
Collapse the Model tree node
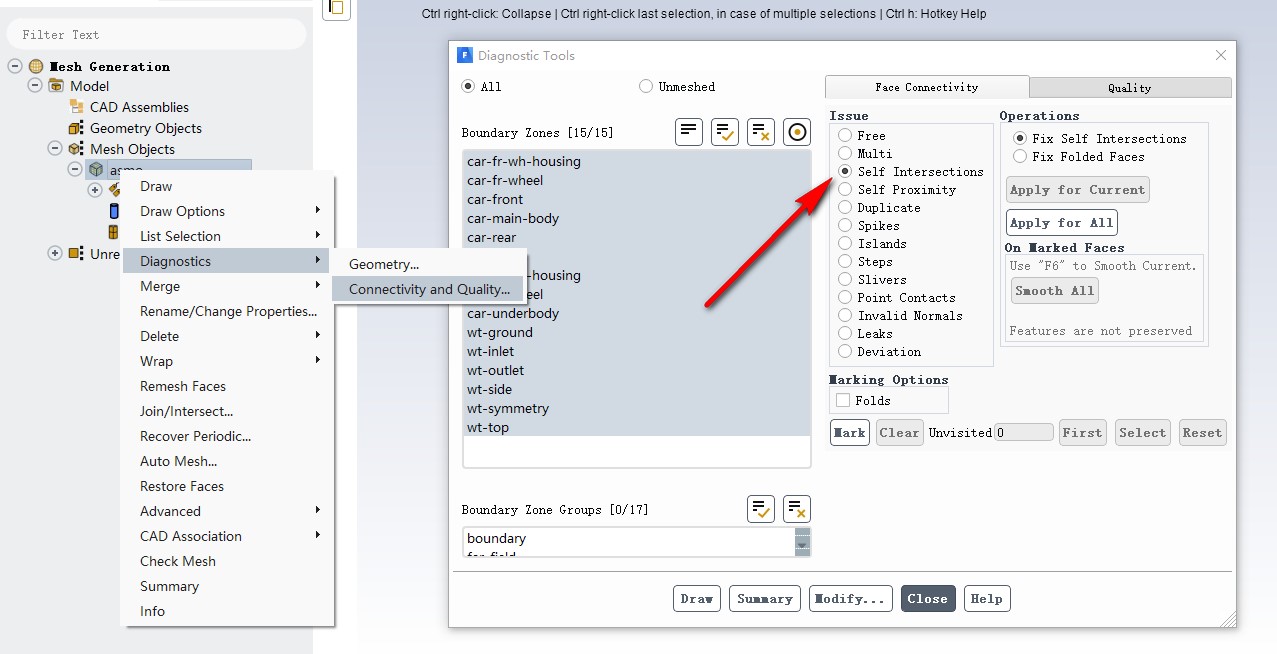[35, 86]
